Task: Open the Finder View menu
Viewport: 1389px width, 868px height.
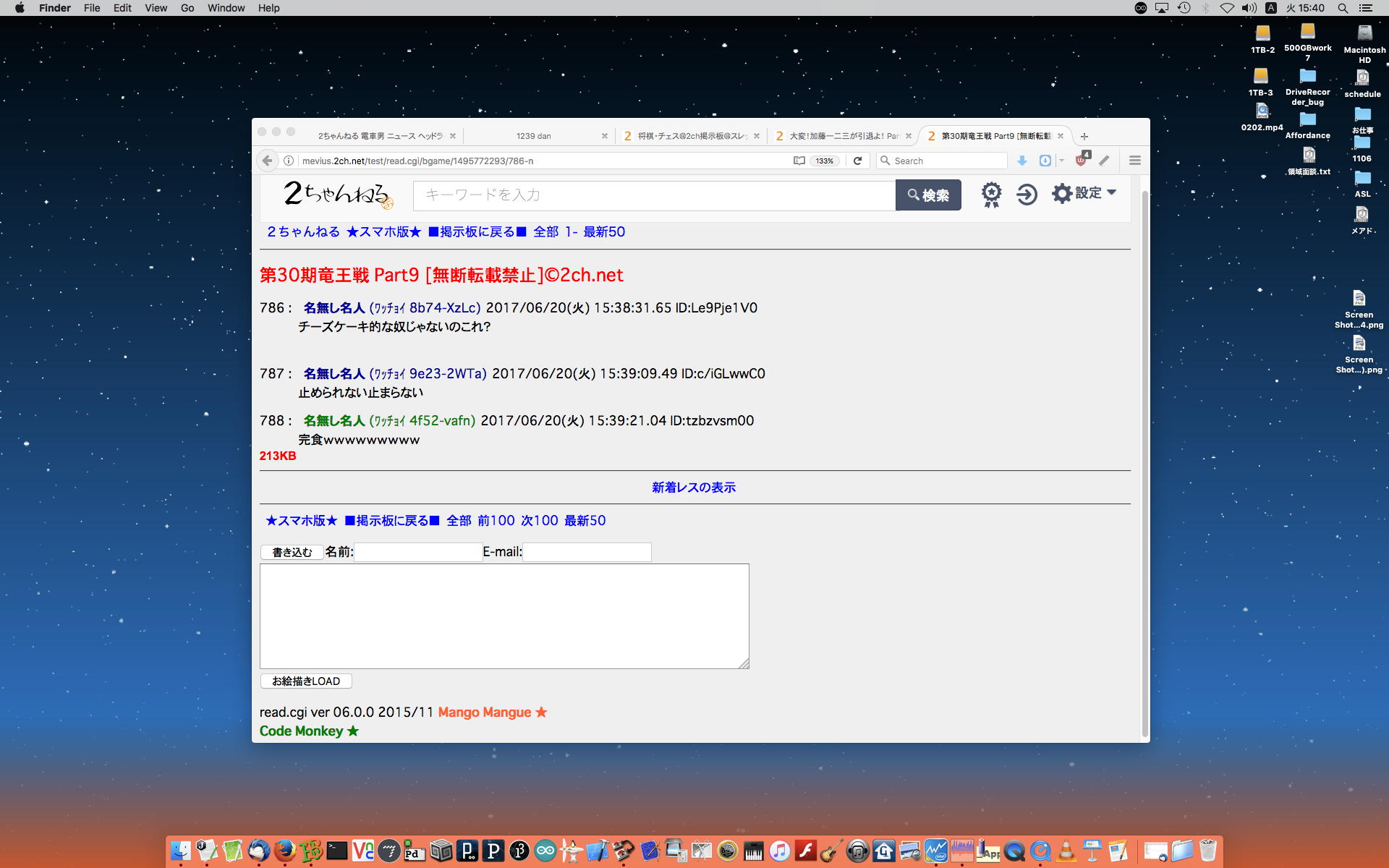Action: coord(156,8)
